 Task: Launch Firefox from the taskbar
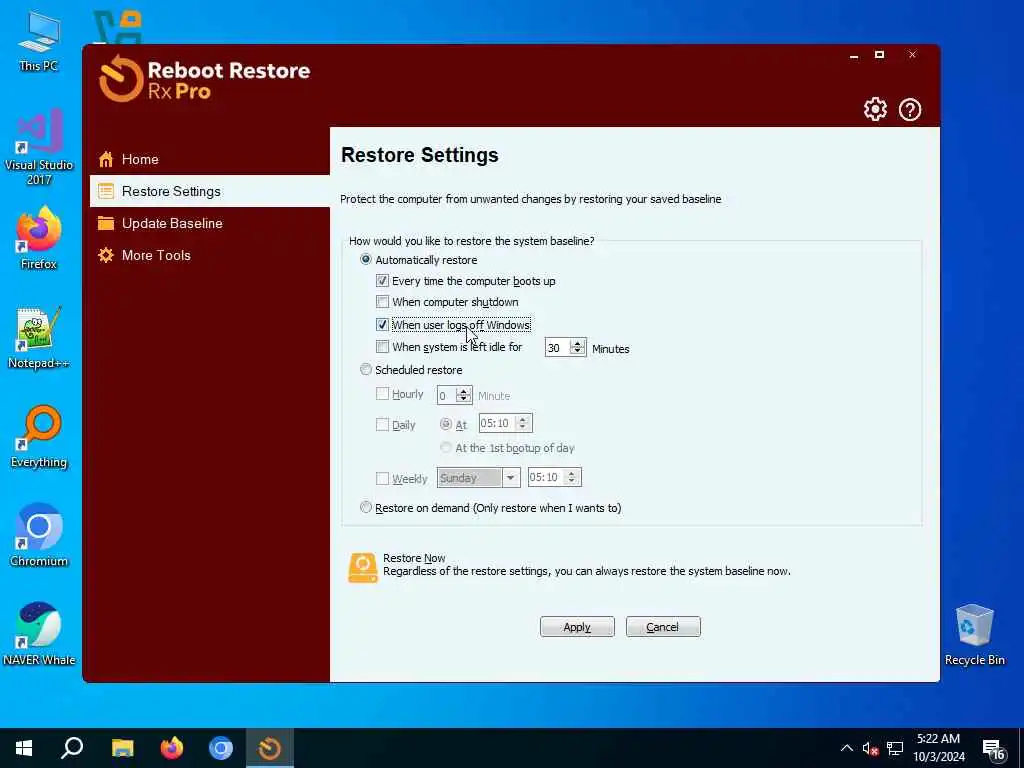172,748
